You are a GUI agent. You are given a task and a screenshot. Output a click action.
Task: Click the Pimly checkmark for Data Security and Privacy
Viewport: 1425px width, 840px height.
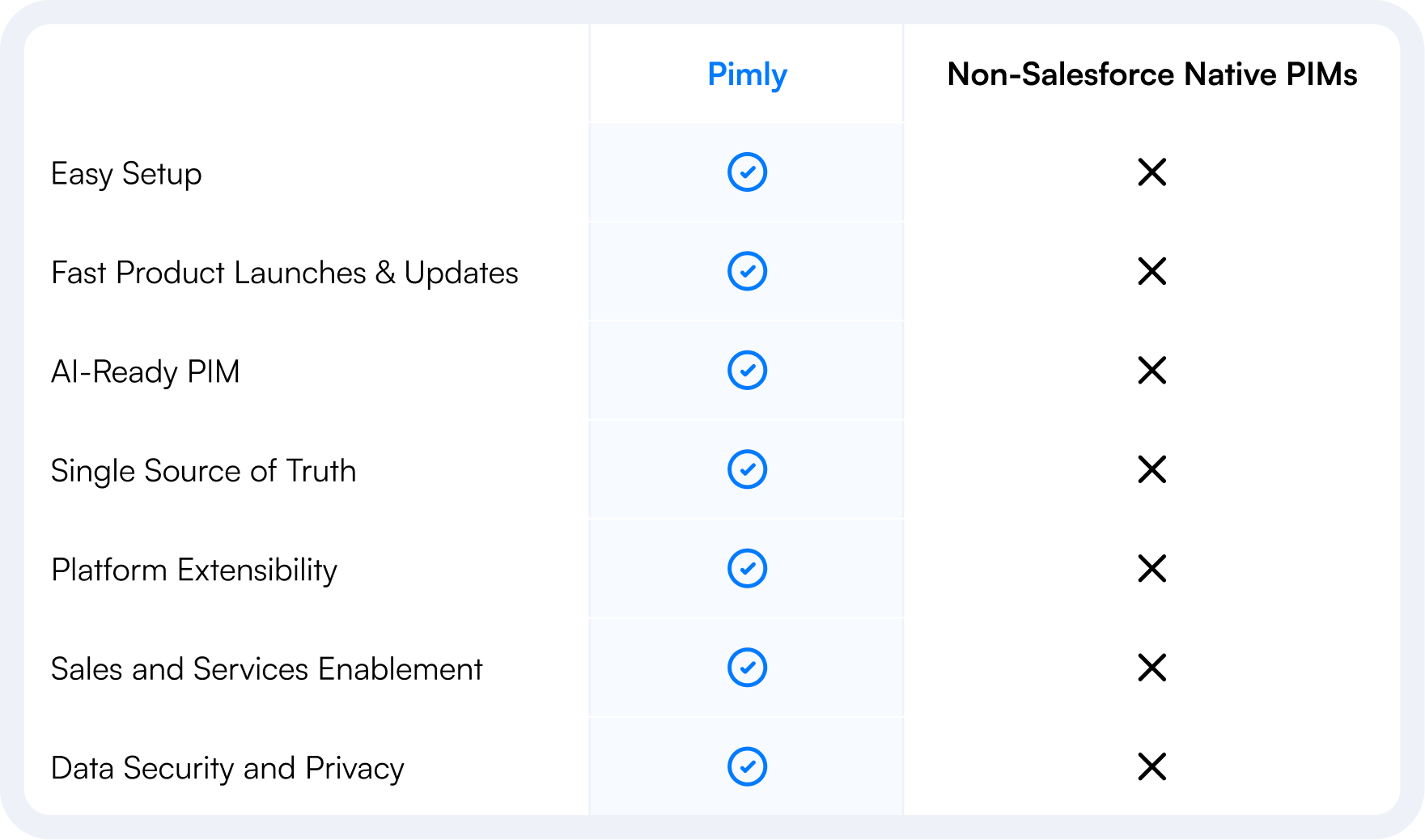click(x=747, y=766)
